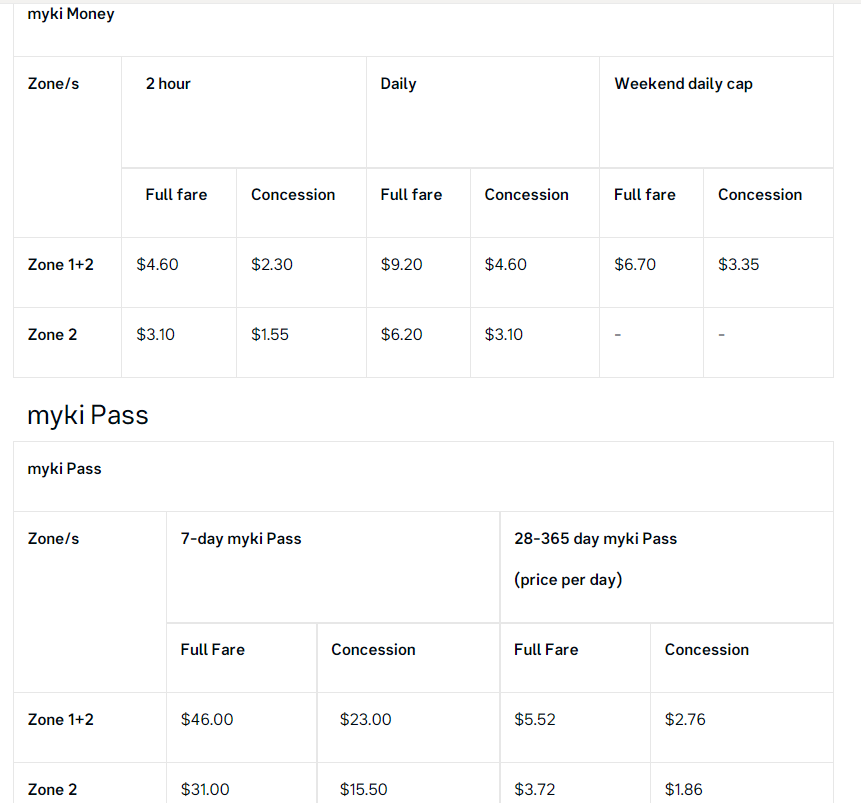Click the $1.55 Zone 2 concession fare

point(270,335)
